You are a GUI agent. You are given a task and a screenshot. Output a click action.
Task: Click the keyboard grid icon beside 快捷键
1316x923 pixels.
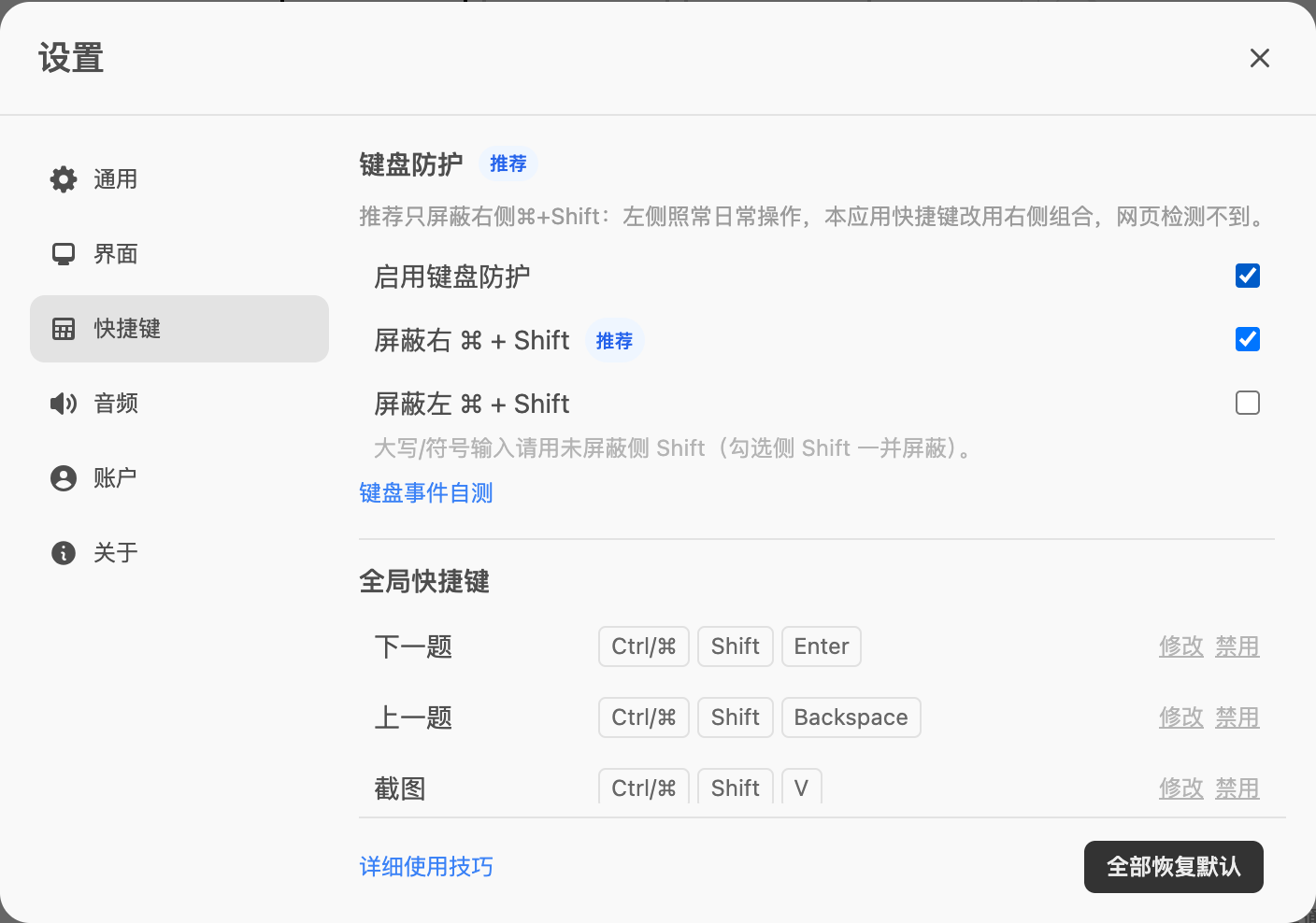click(64, 329)
